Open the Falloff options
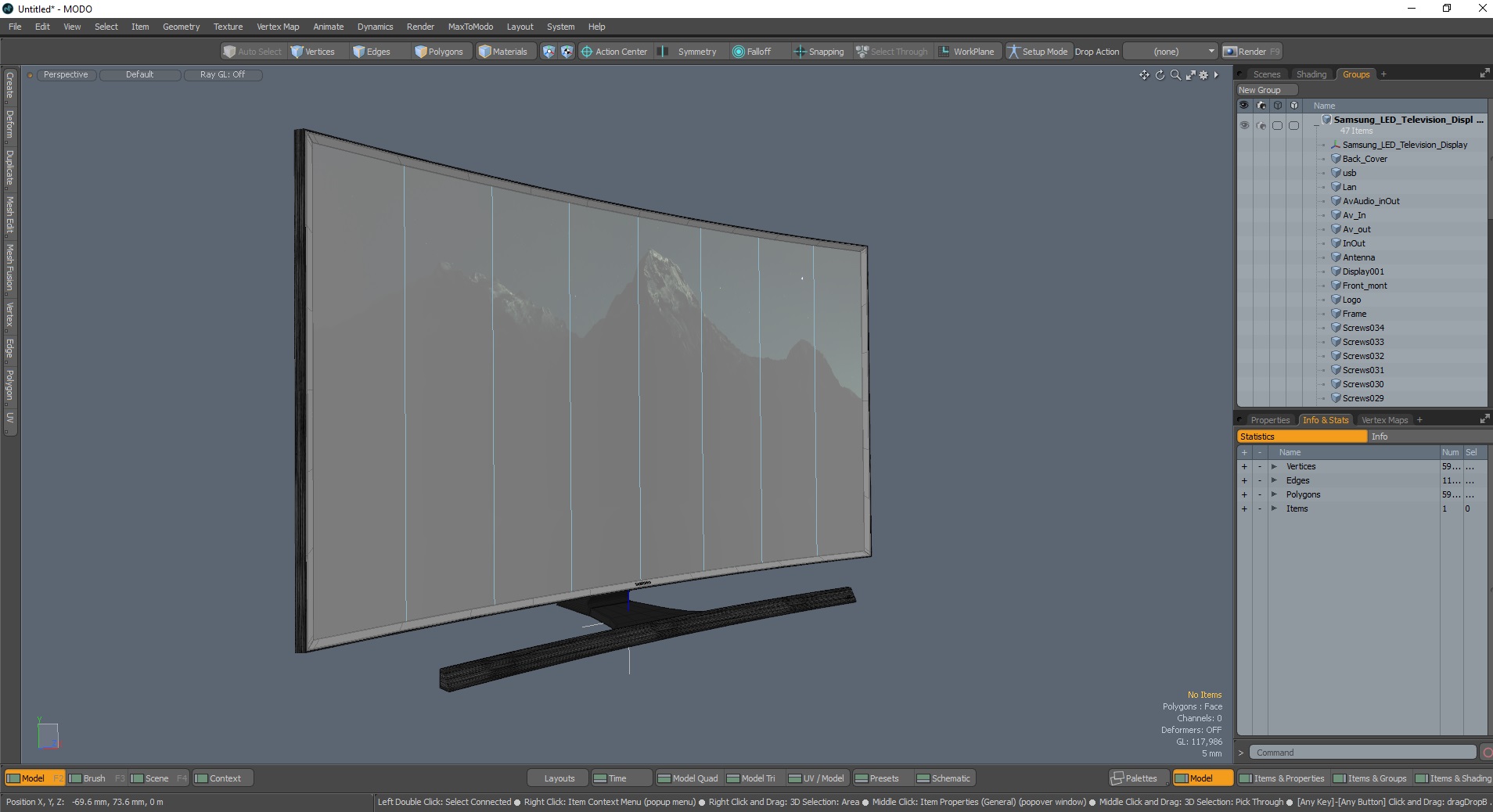 [x=752, y=52]
